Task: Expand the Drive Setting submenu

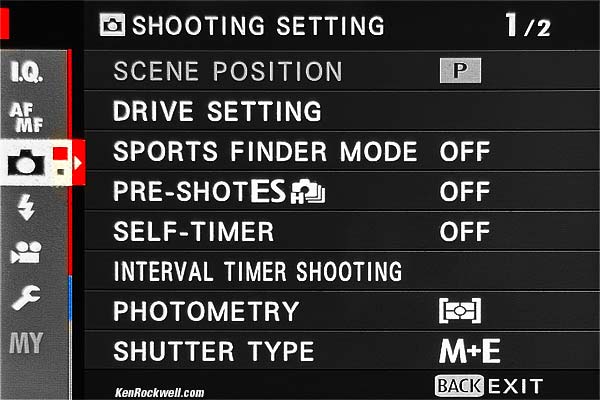Action: point(217,111)
